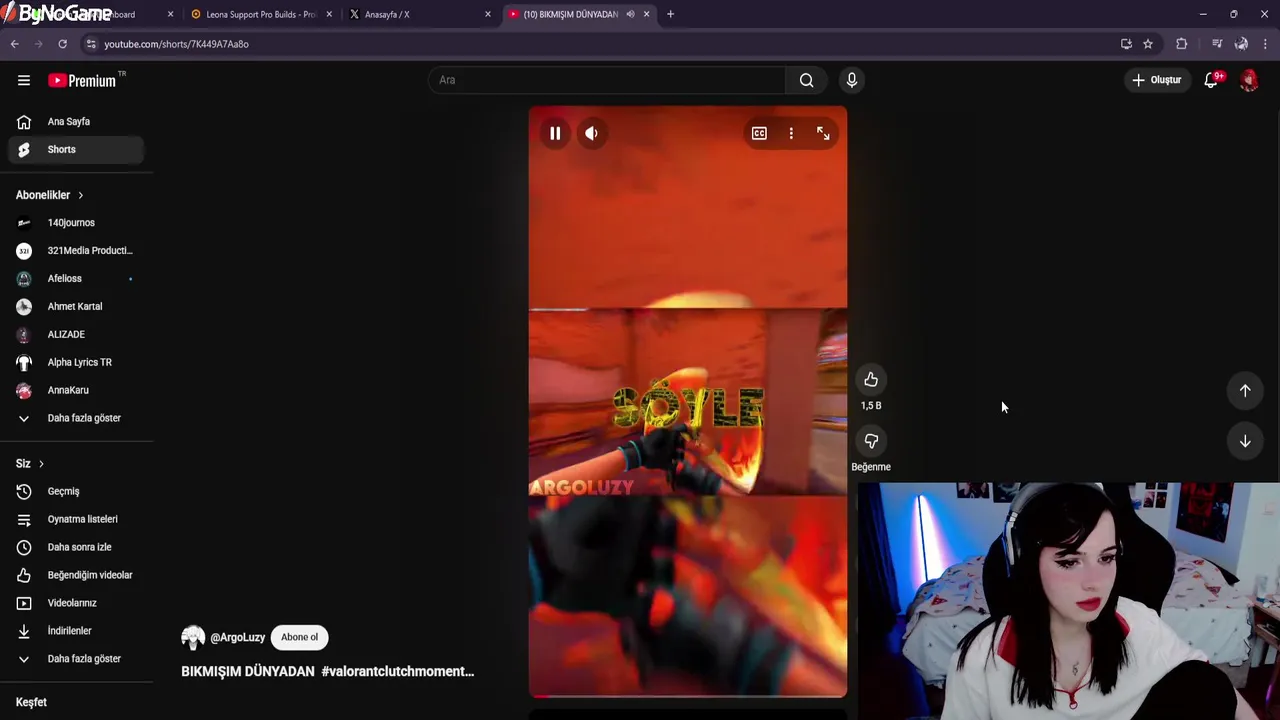Image resolution: width=1280 pixels, height=720 pixels.
Task: Click the Oluştur create button
Action: (1157, 80)
